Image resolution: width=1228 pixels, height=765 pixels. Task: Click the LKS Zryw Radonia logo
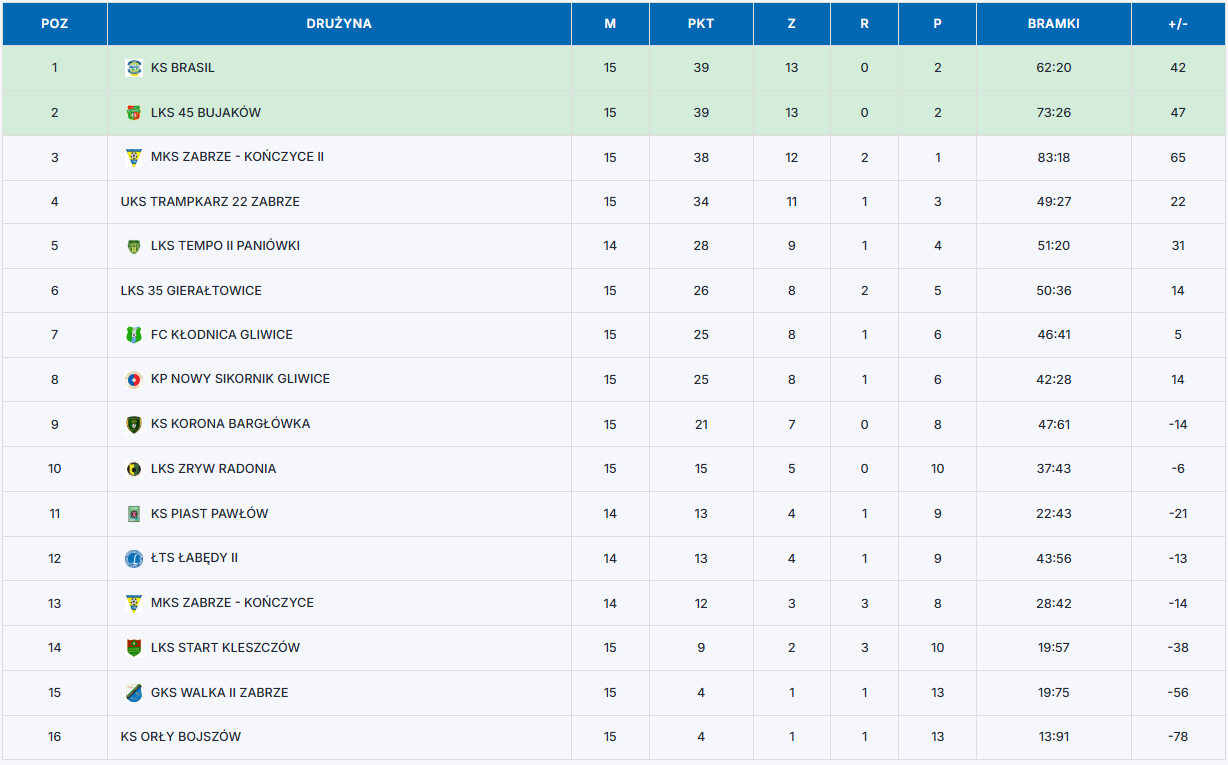click(133, 469)
